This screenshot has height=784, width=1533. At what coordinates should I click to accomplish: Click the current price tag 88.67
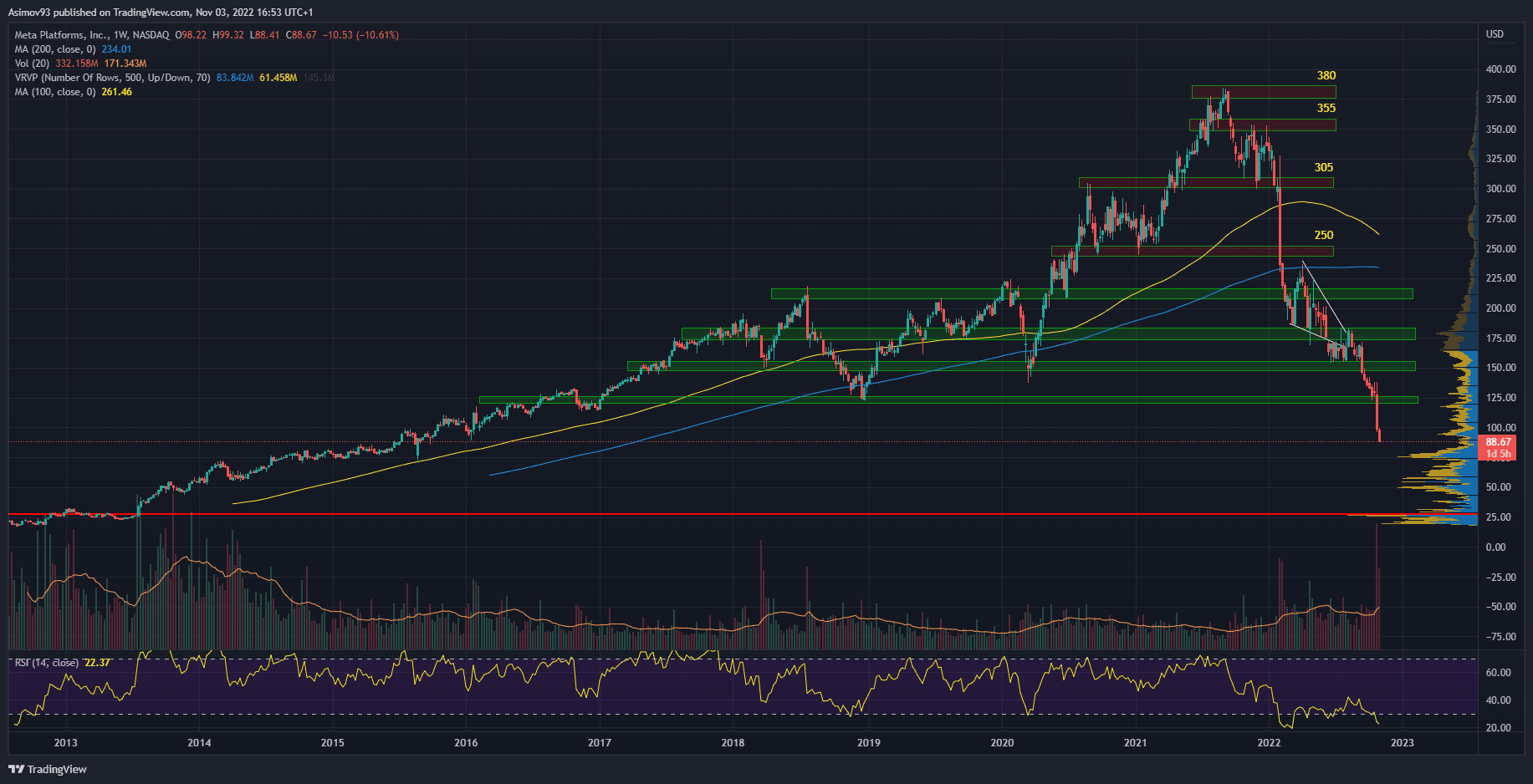[x=1497, y=443]
